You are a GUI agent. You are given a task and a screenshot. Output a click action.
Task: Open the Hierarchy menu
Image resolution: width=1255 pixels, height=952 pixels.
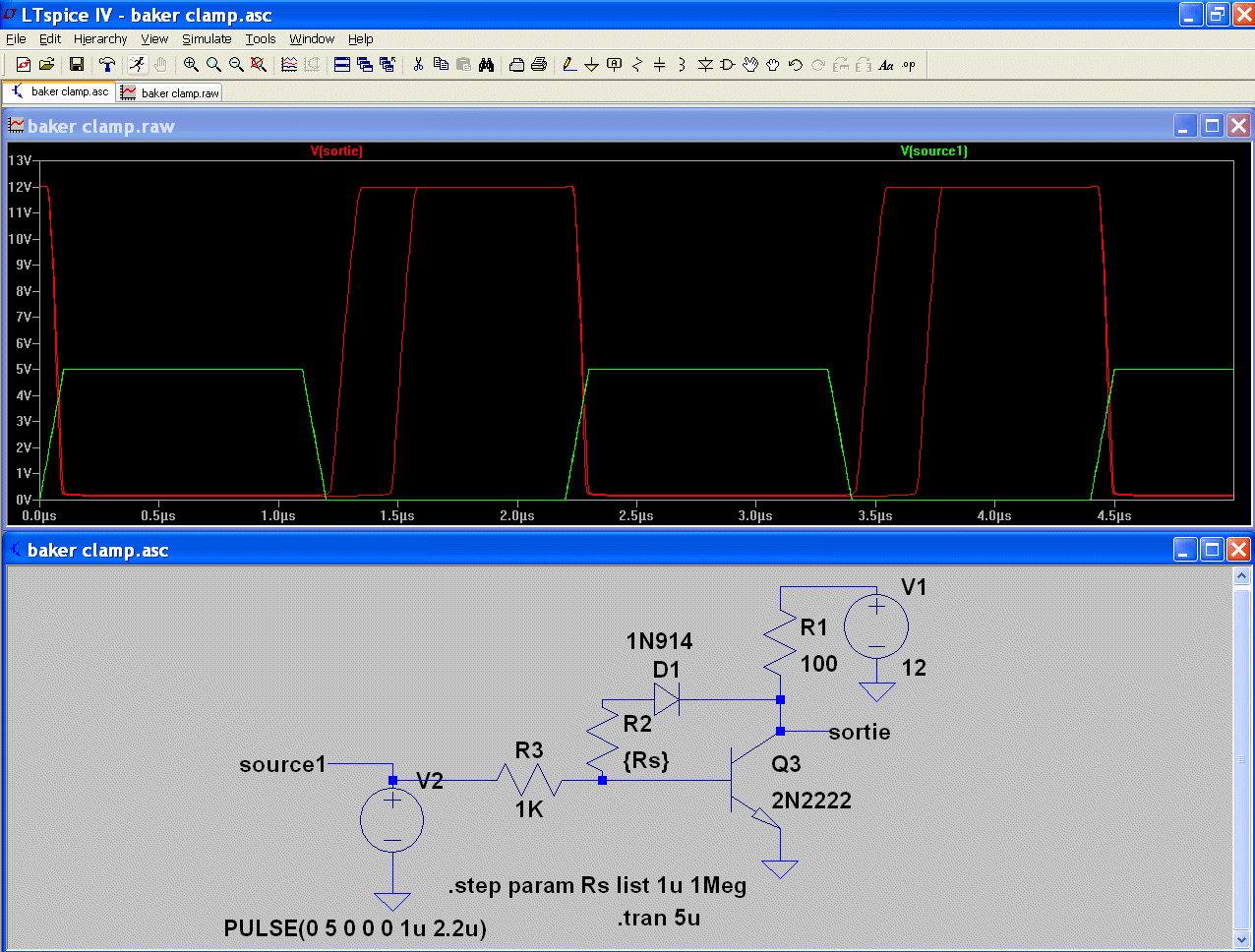point(100,39)
